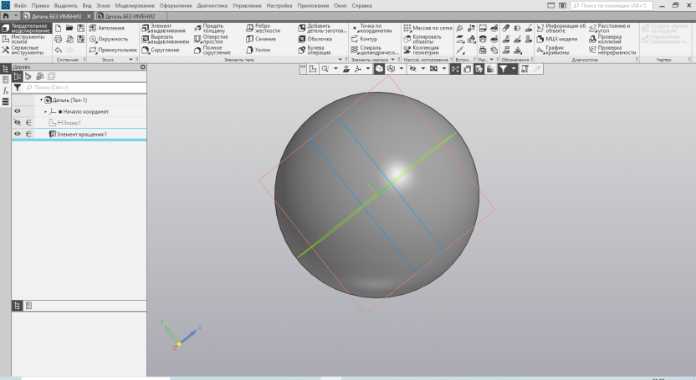Collapse the Деталь (Тел-1) tree node
Image resolution: width=696 pixels, height=380 pixels.
(41, 100)
